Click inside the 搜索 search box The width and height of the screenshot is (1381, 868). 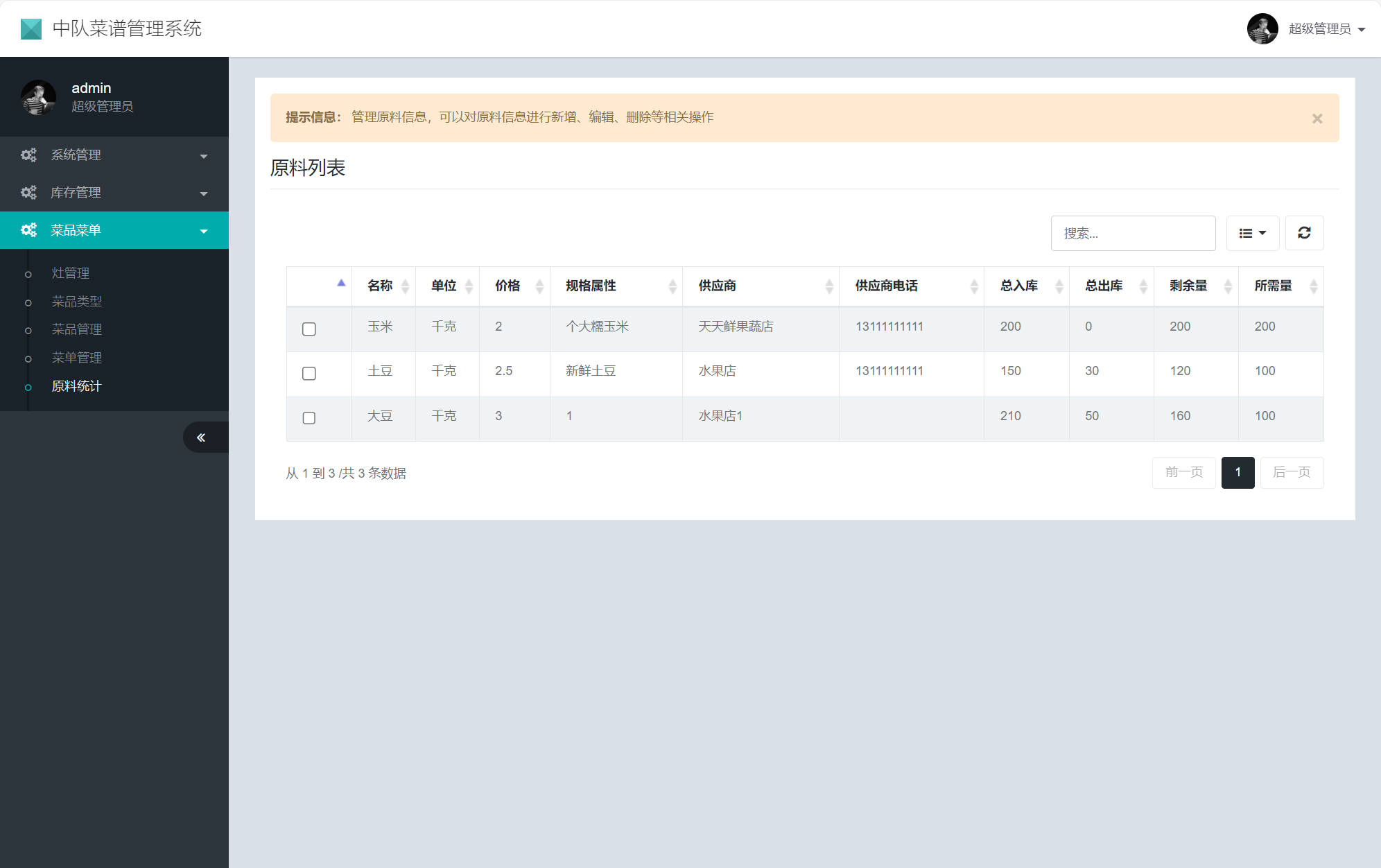click(x=1133, y=233)
